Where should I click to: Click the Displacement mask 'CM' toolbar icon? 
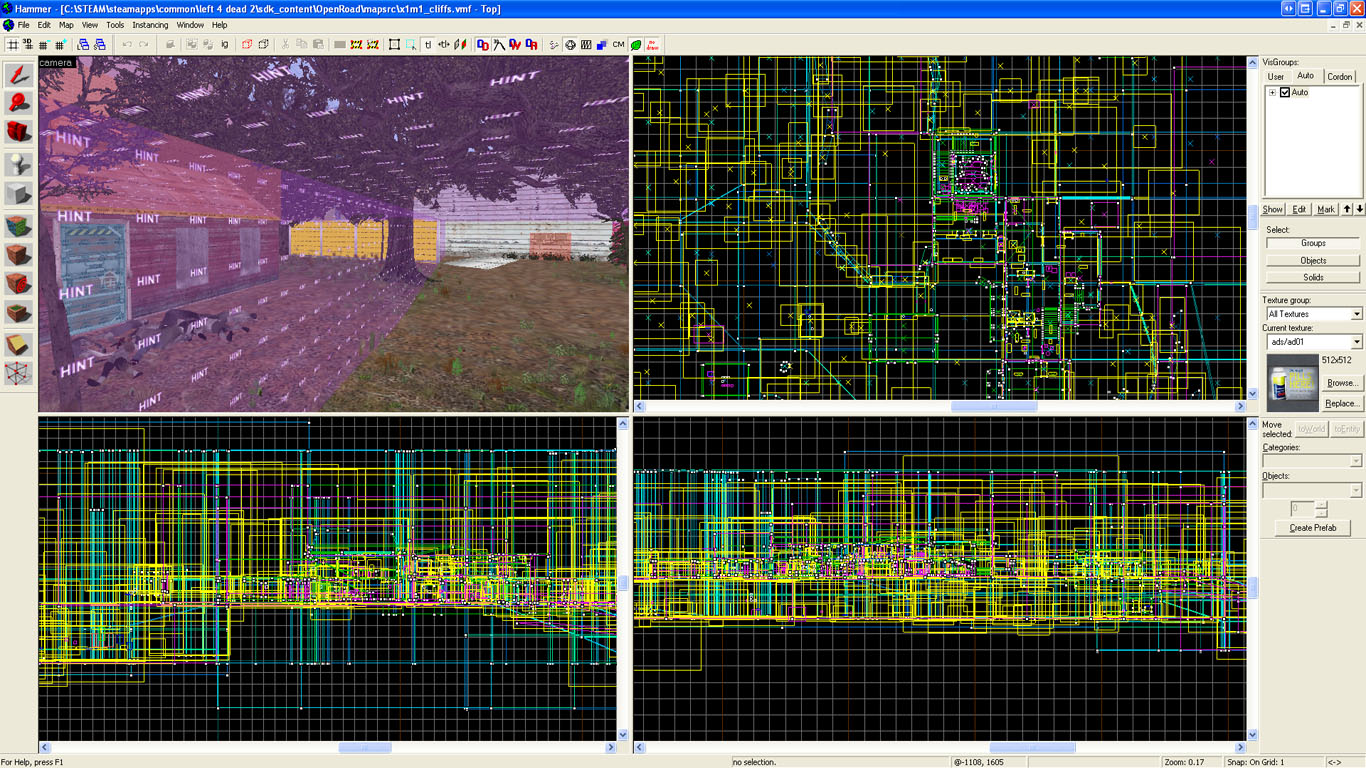[x=618, y=45]
